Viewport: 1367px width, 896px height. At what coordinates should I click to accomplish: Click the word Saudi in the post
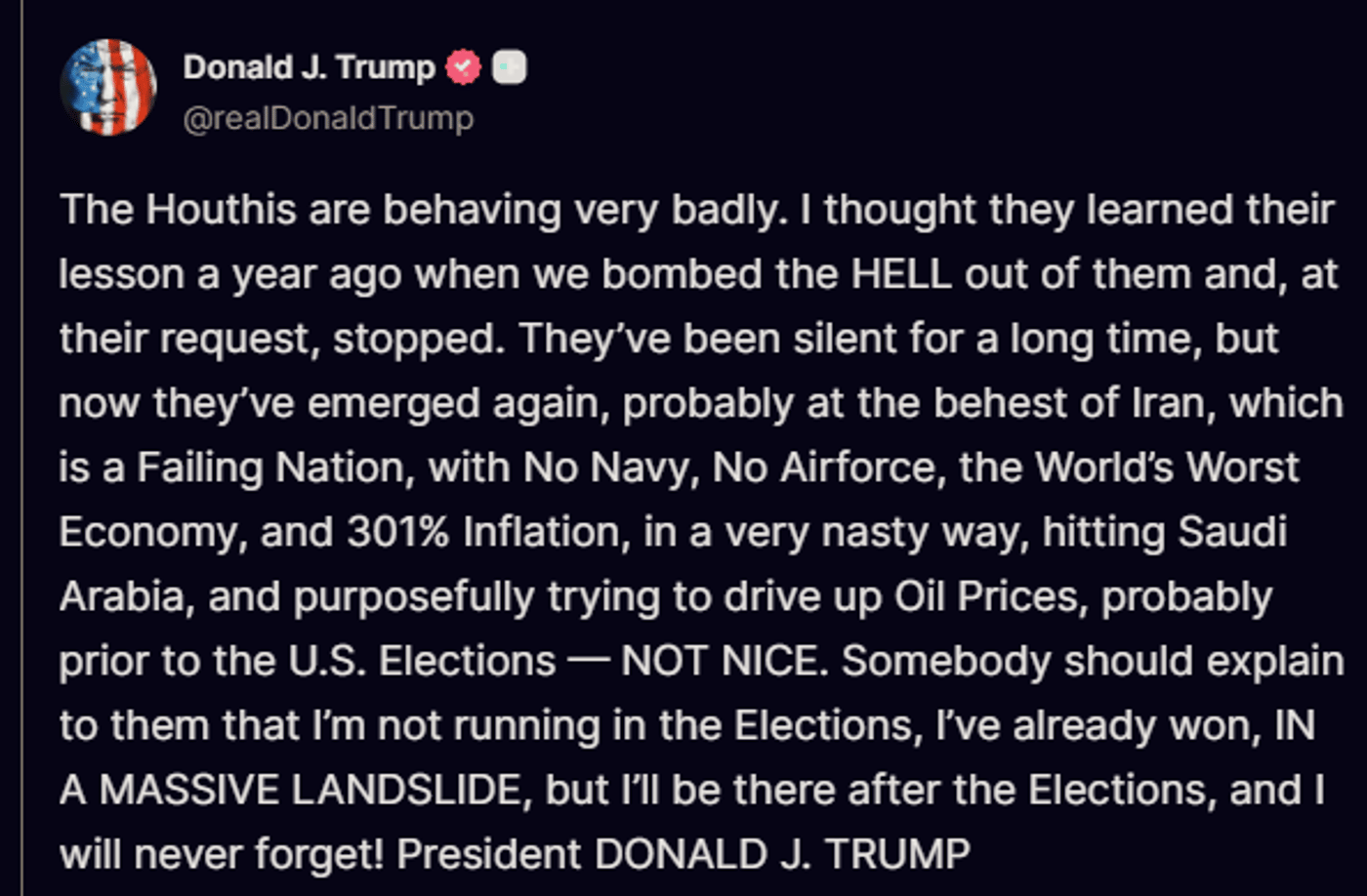[x=1232, y=532]
